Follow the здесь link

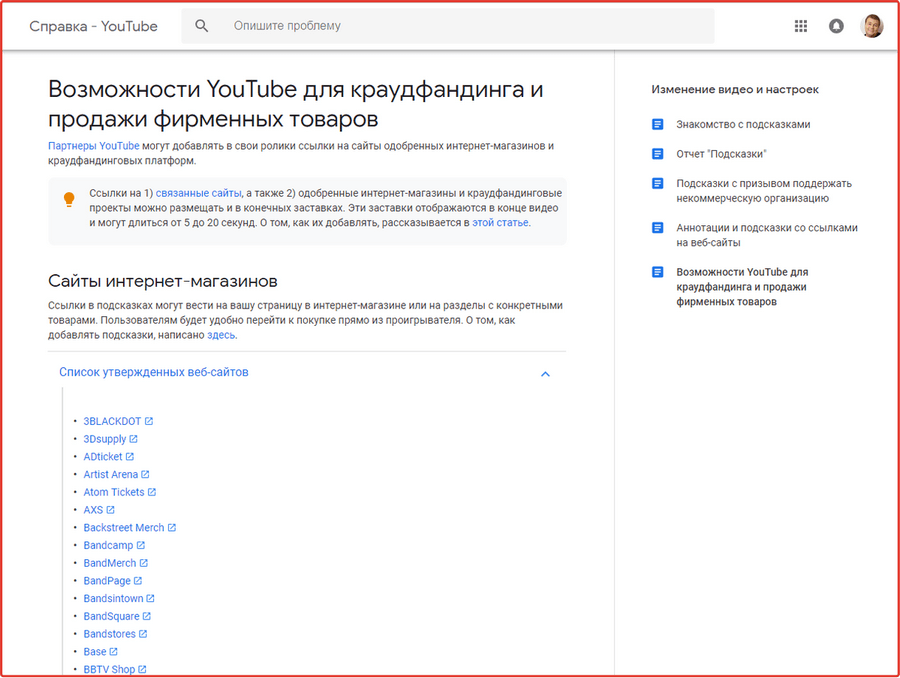point(221,335)
